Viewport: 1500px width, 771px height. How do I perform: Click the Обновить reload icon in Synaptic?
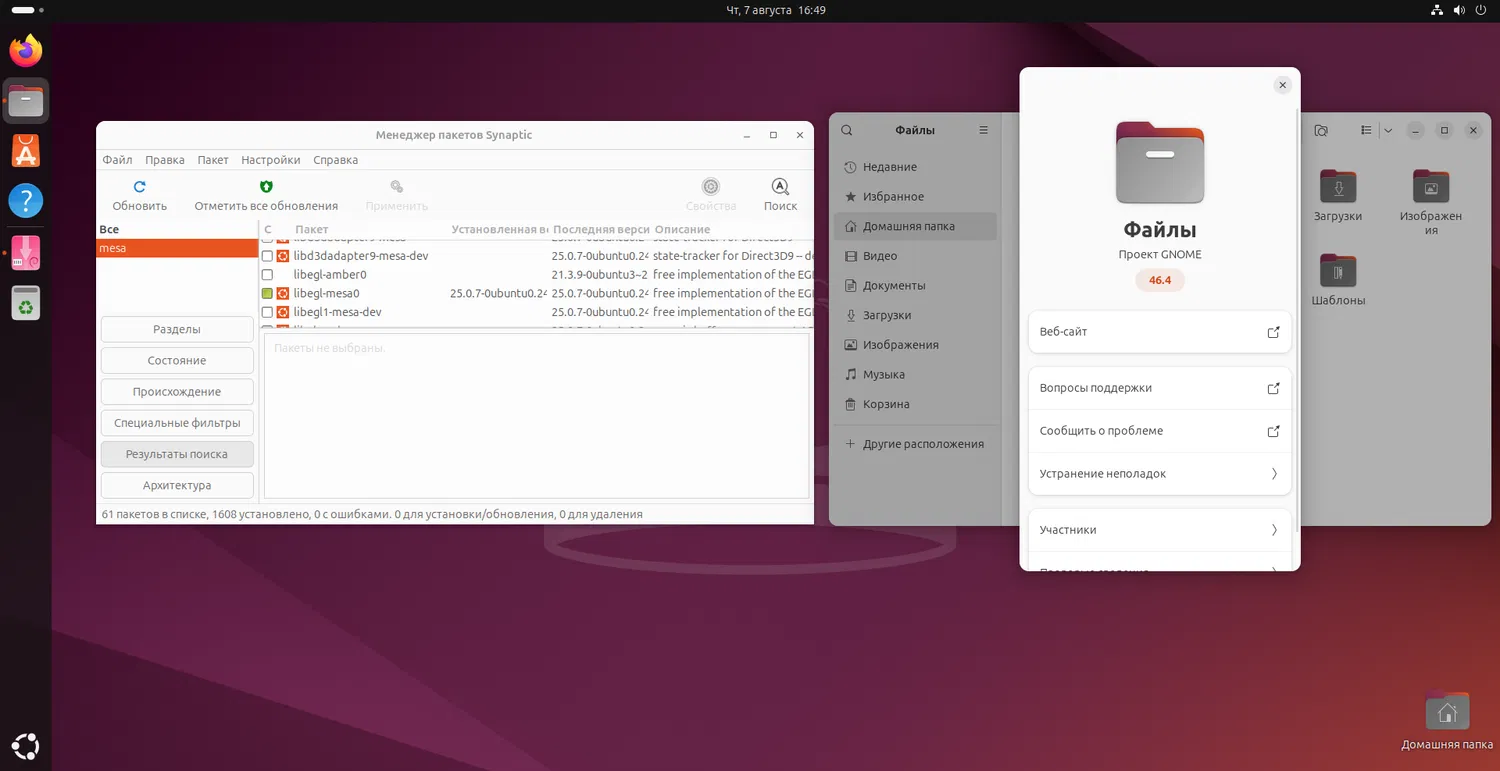pos(140,187)
